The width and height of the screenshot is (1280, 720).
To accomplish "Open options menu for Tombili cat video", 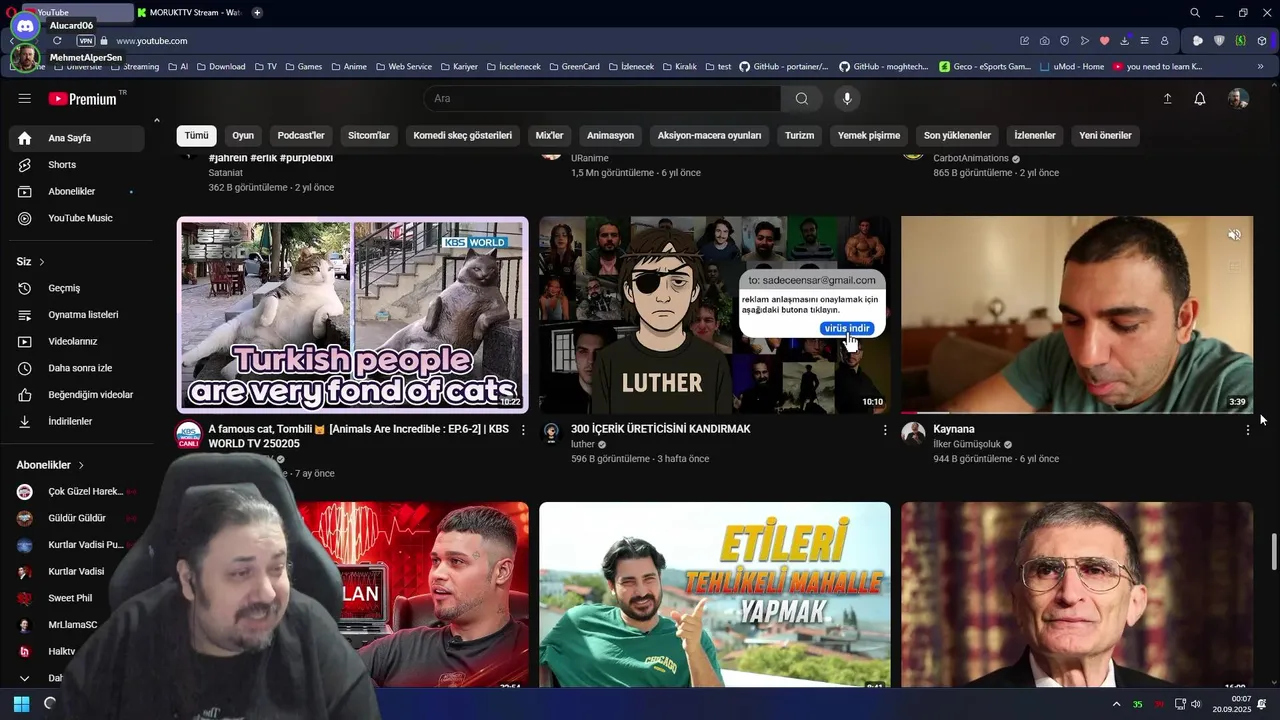I will [523, 430].
